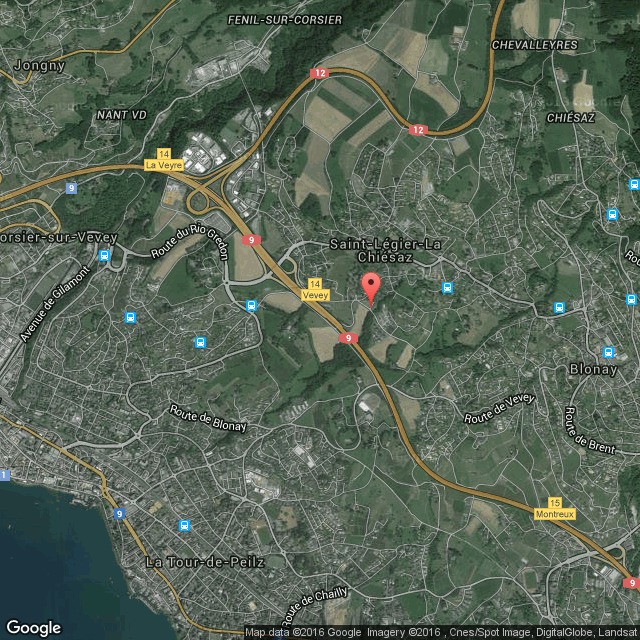Image resolution: width=640 pixels, height=640 pixels.
Task: Click the La Tour-de-Peilz town label
Action: click(205, 562)
